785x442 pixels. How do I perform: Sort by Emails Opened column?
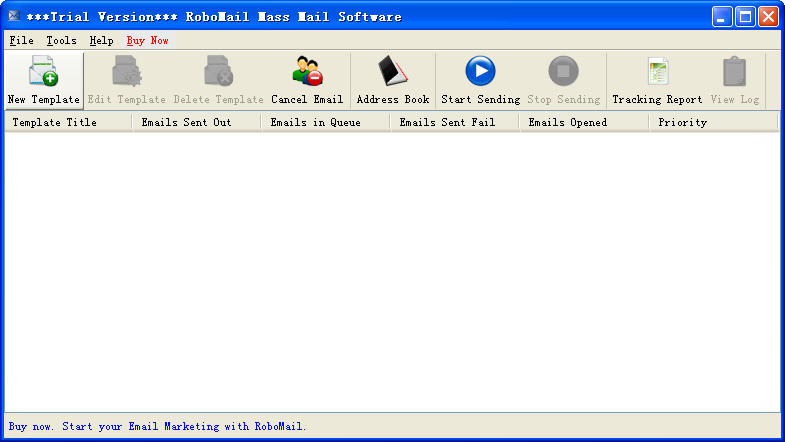(x=584, y=122)
